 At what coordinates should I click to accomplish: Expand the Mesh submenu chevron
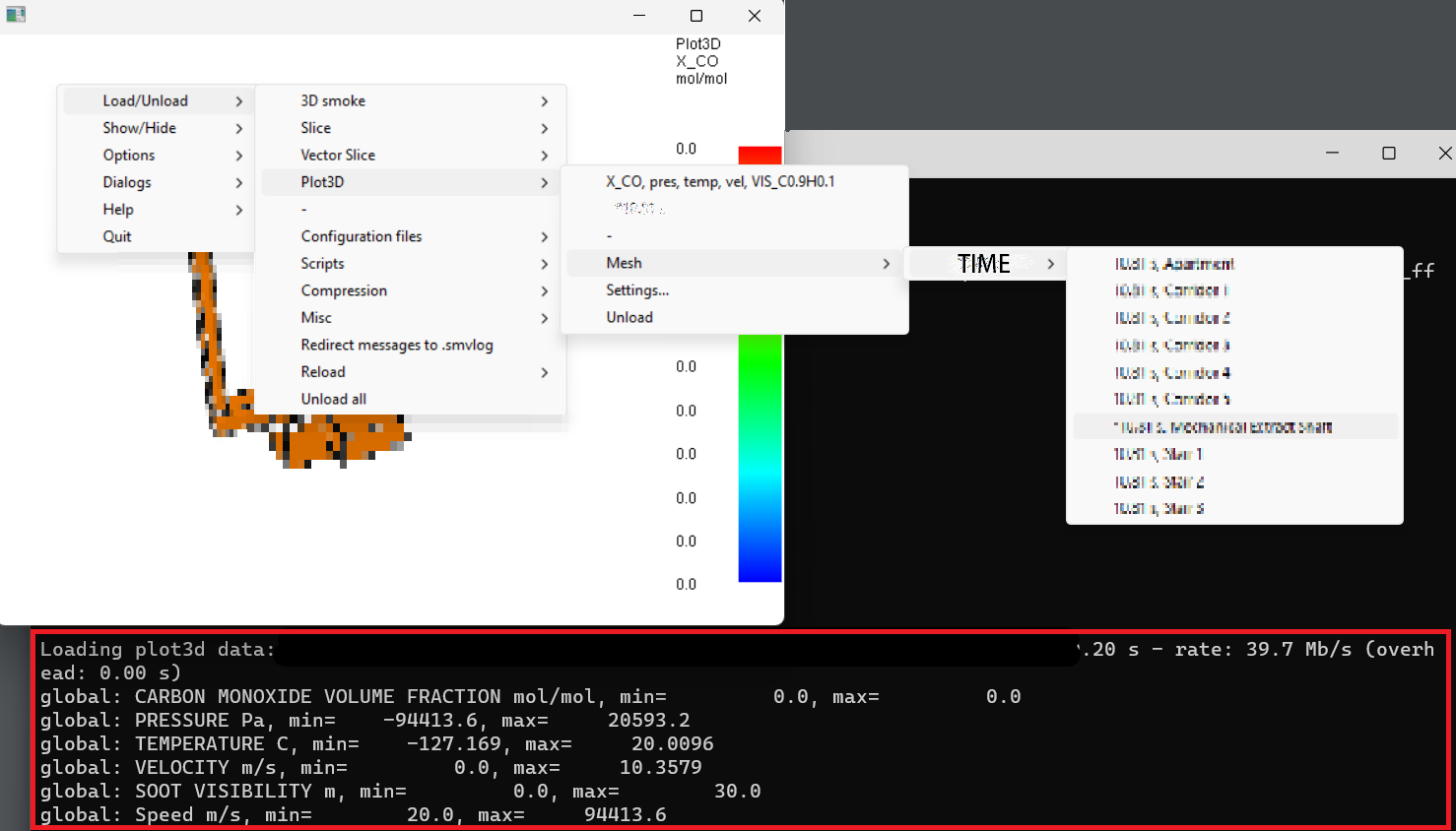886,263
